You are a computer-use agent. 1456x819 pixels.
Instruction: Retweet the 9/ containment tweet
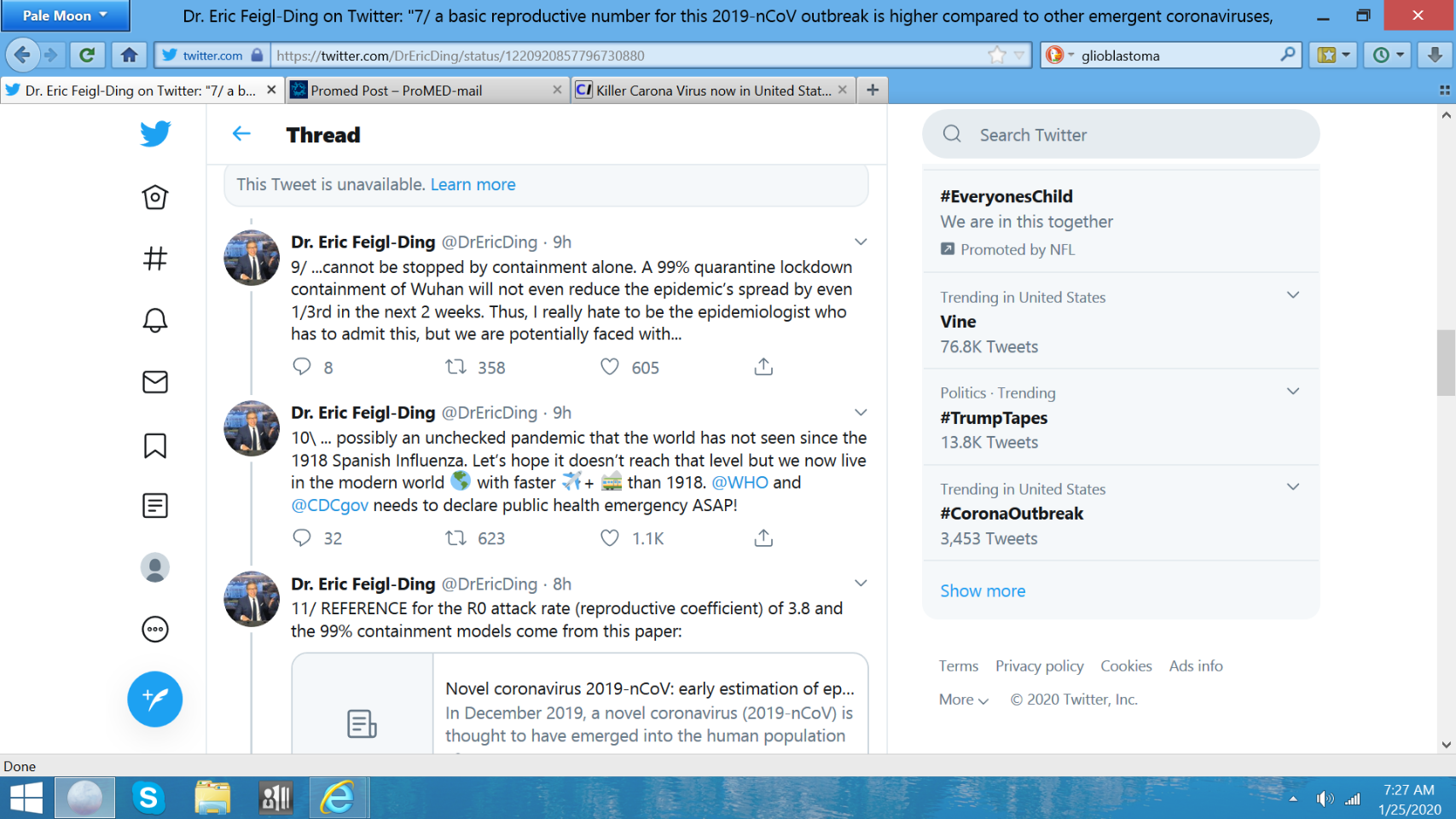tap(456, 367)
